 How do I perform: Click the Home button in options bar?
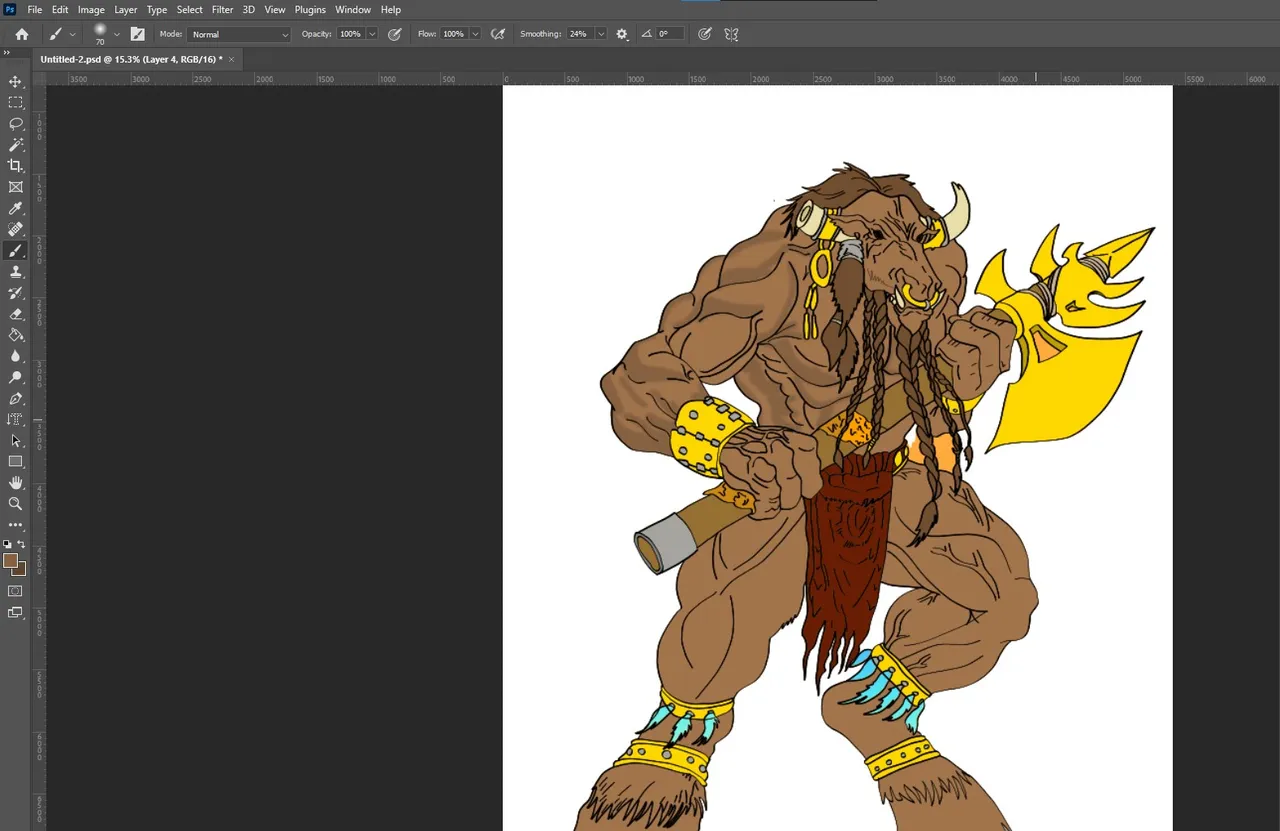[x=22, y=34]
